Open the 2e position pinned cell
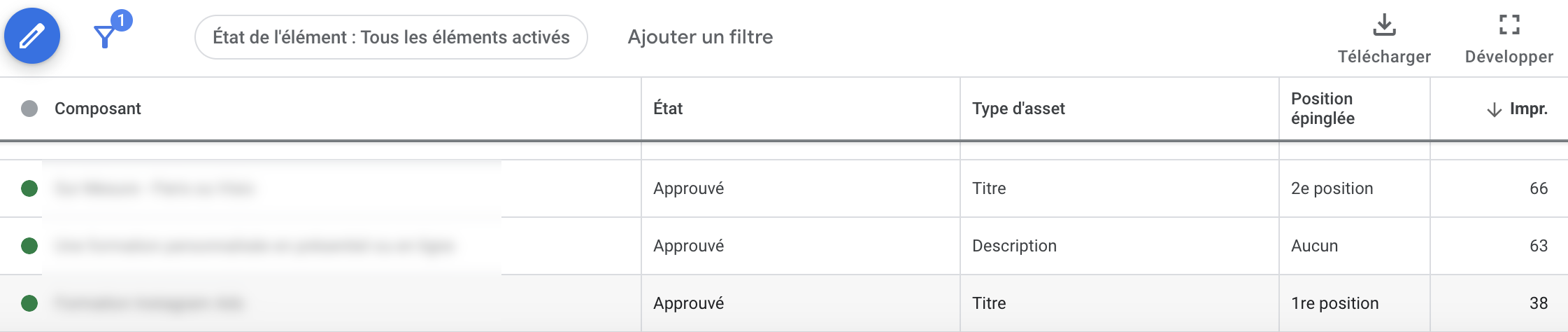The width and height of the screenshot is (1568, 332). (1332, 188)
